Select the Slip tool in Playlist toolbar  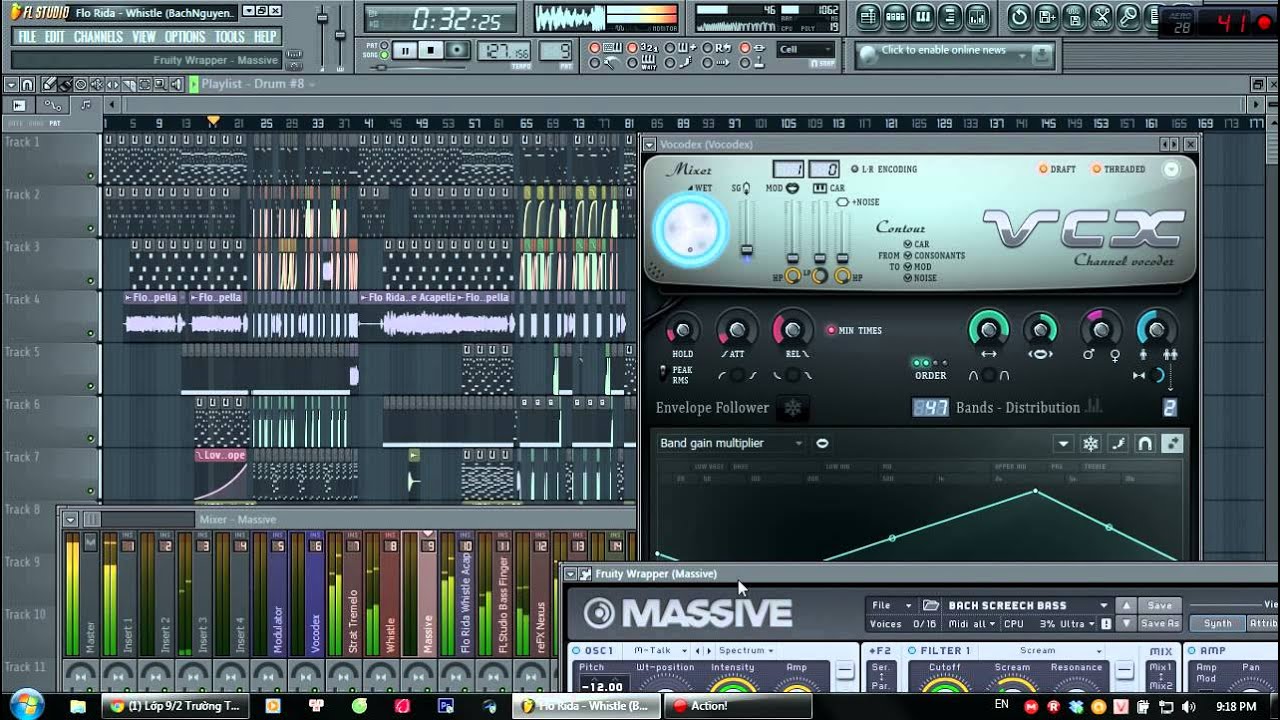pos(113,84)
